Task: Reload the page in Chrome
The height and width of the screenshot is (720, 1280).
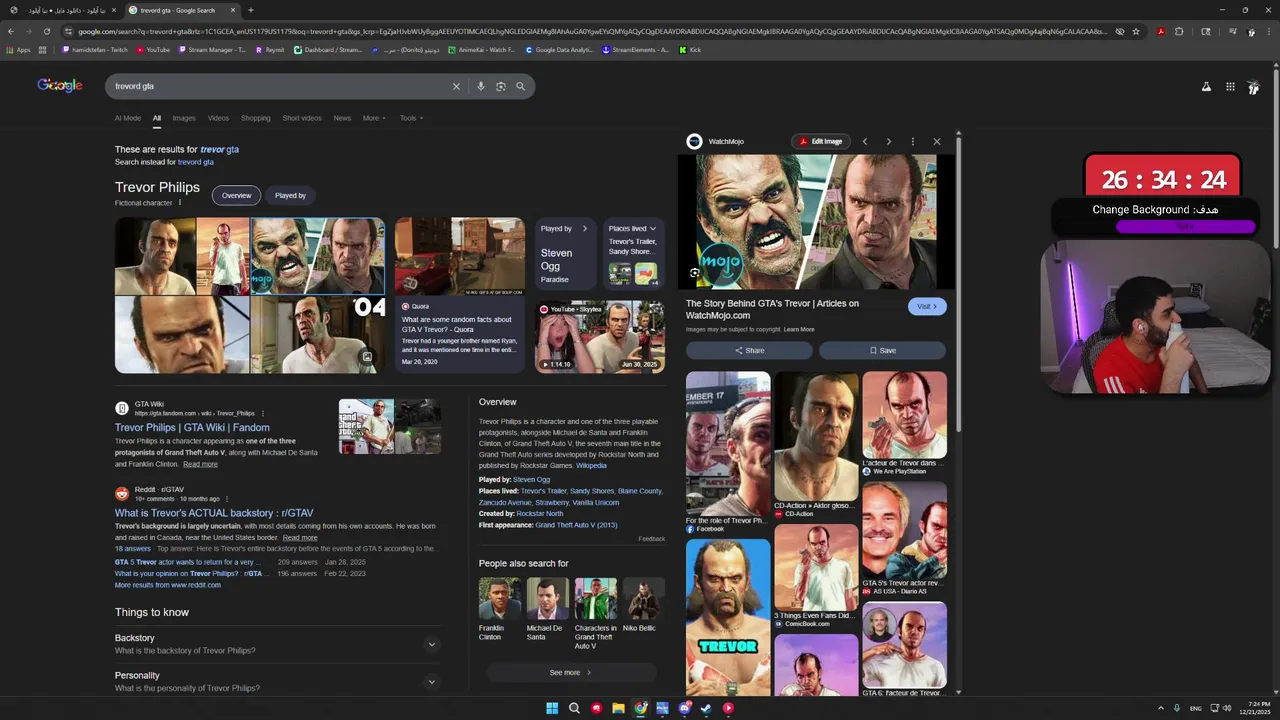Action: [46, 31]
